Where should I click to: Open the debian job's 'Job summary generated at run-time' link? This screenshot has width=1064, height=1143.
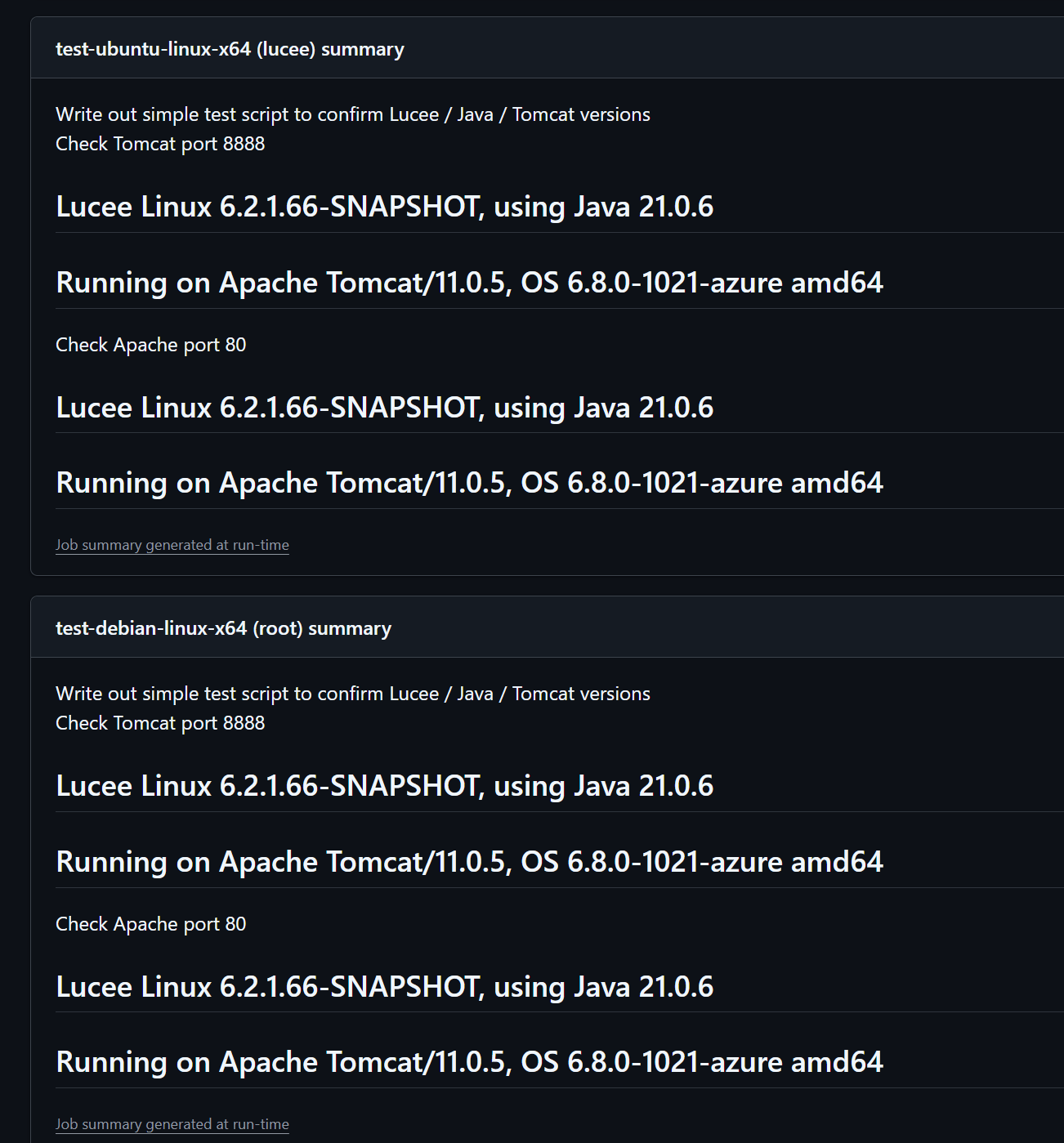172,1124
